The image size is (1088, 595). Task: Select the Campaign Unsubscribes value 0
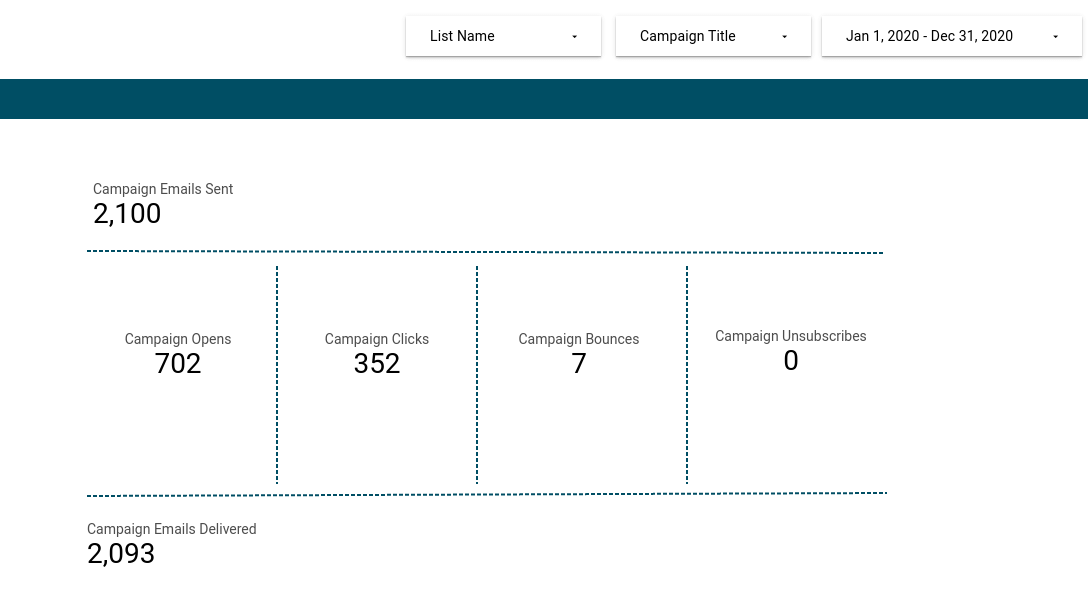tap(791, 360)
